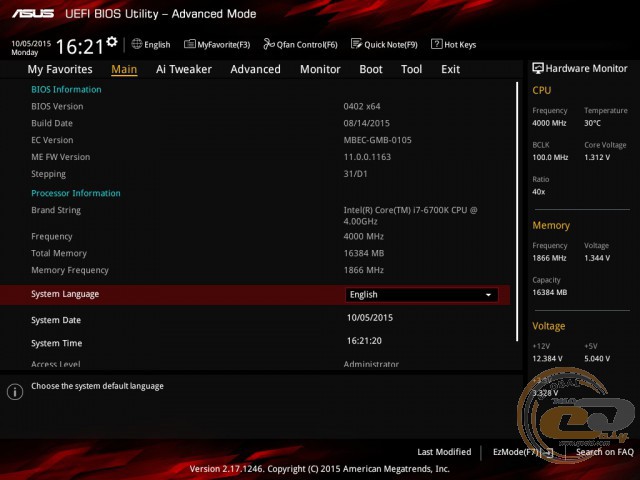
Task: Click the BIOS Information heading
Action: pyautogui.click(x=66, y=89)
